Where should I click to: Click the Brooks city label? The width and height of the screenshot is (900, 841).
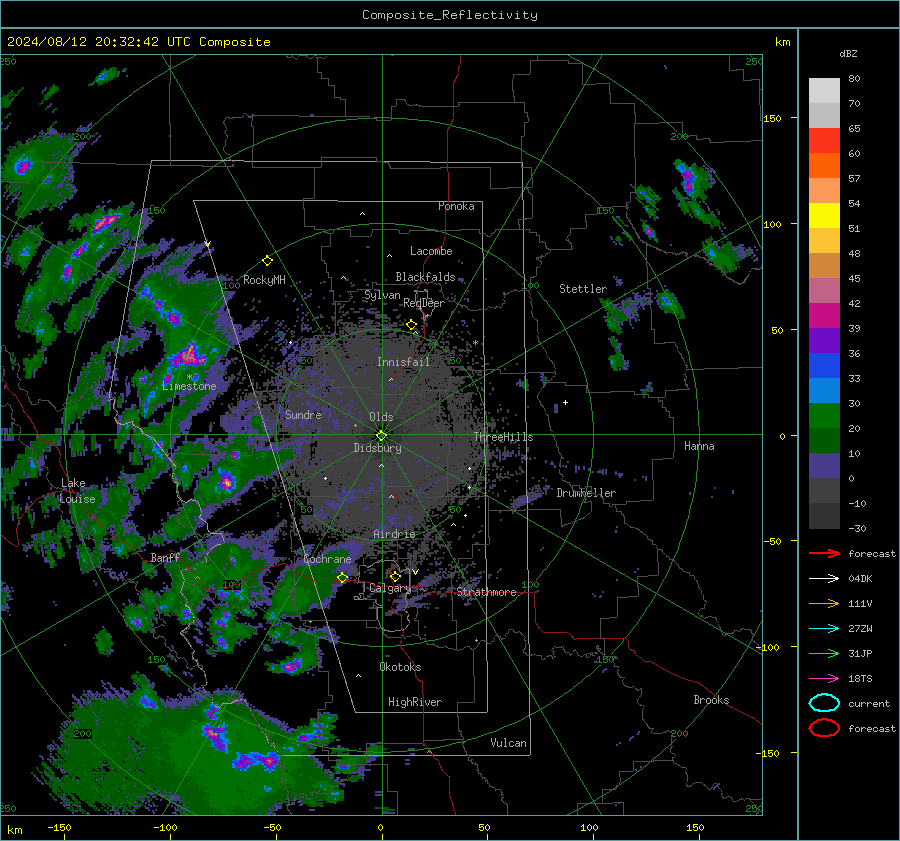[x=711, y=700]
